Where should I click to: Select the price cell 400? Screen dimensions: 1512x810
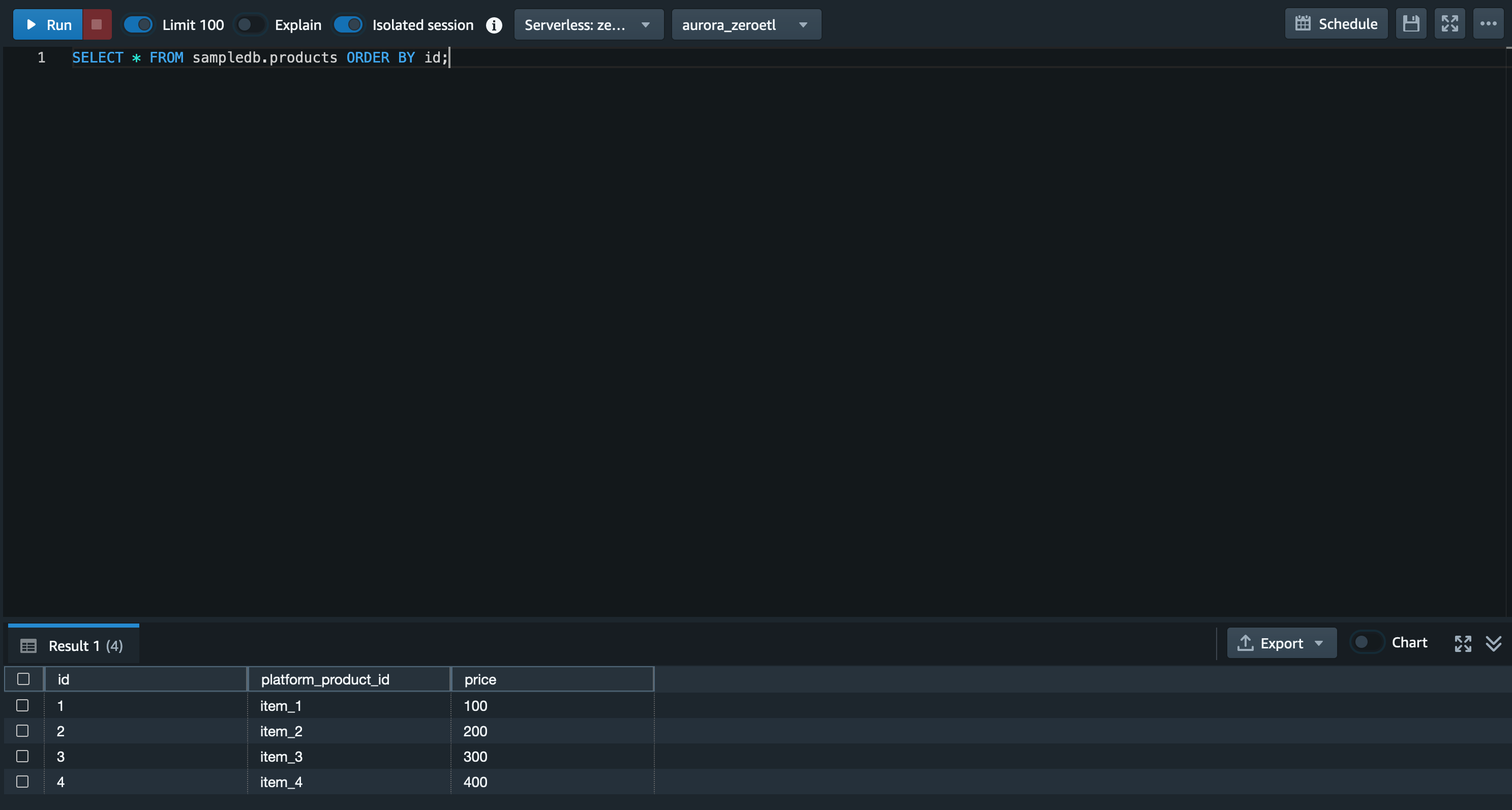[552, 782]
